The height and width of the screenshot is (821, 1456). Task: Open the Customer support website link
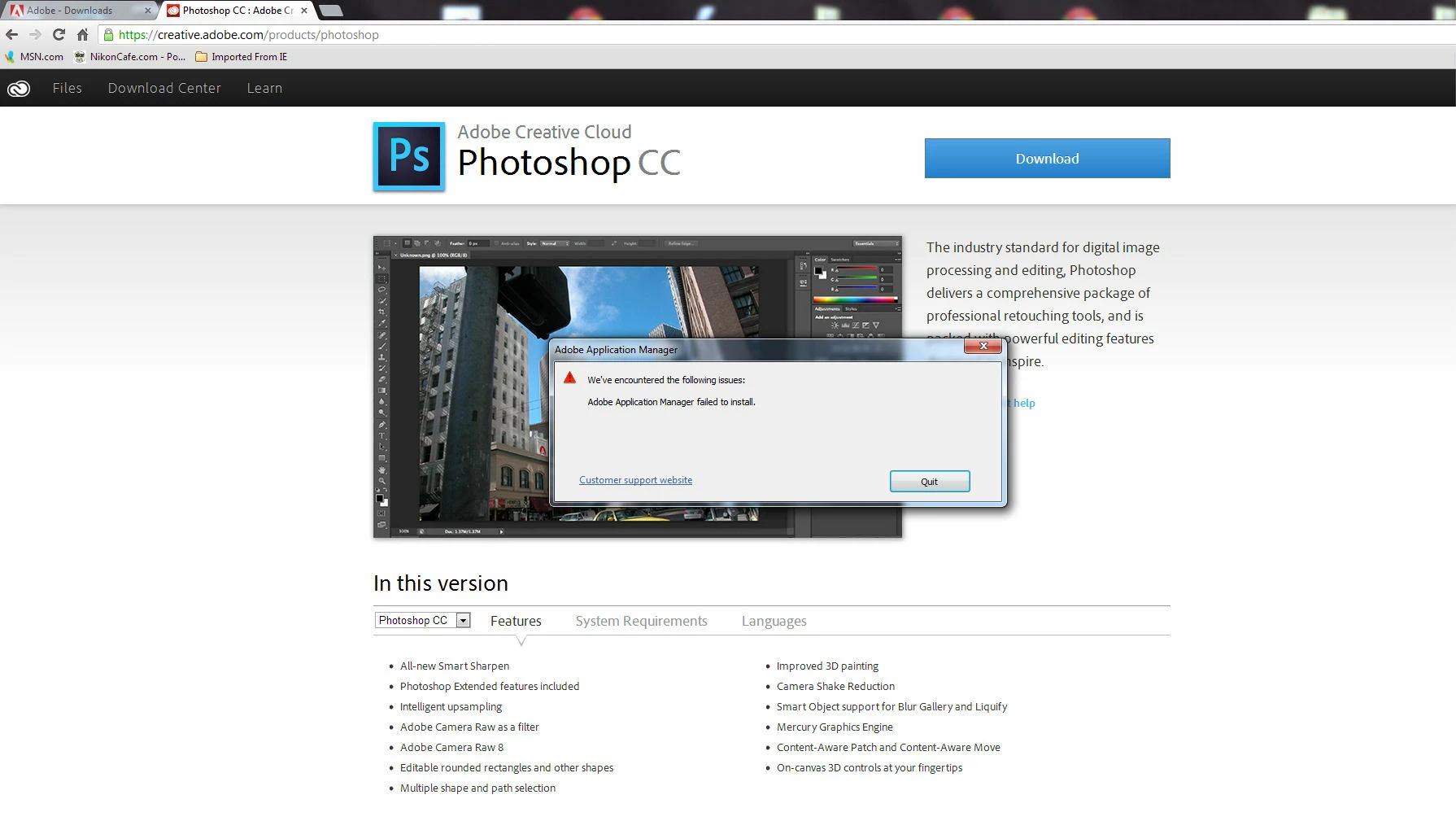click(635, 480)
